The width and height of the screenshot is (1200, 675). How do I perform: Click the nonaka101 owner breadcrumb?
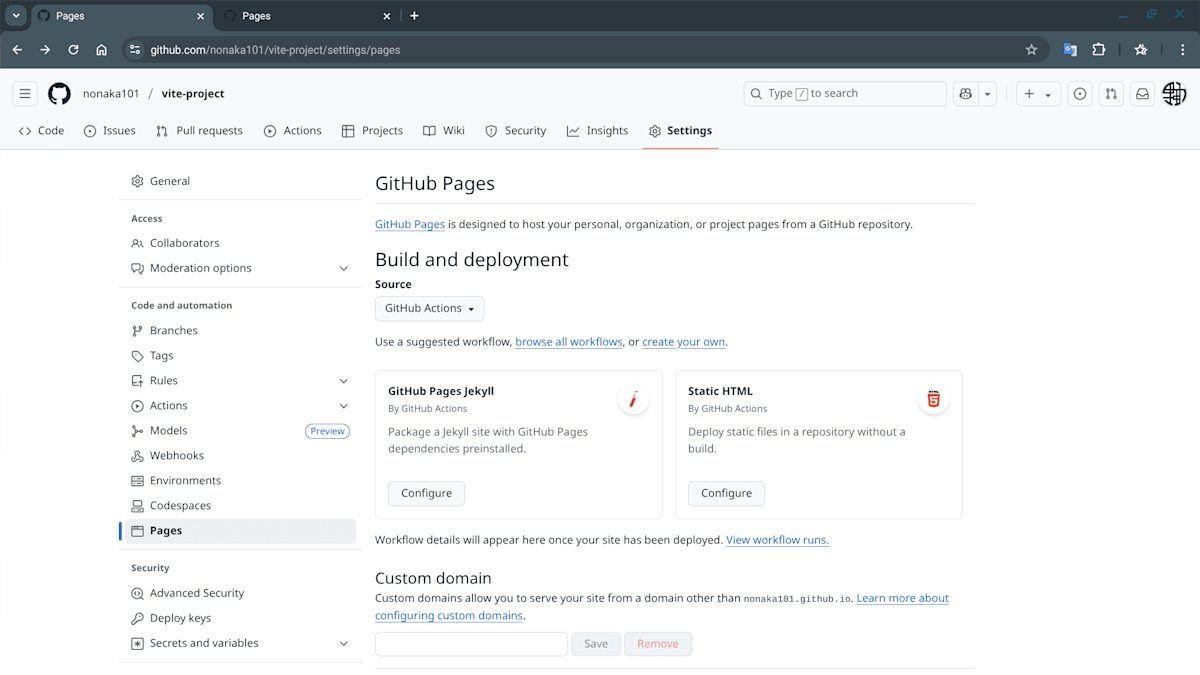pos(111,94)
